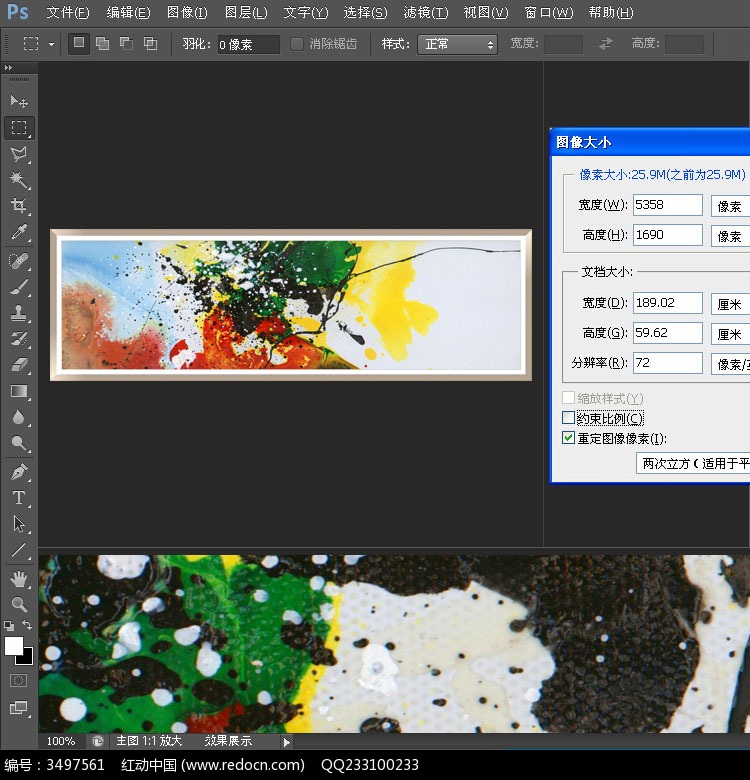Screen dimensions: 750x780
Task: Open document width unit dropdown (厘米)
Action: [x=730, y=304]
